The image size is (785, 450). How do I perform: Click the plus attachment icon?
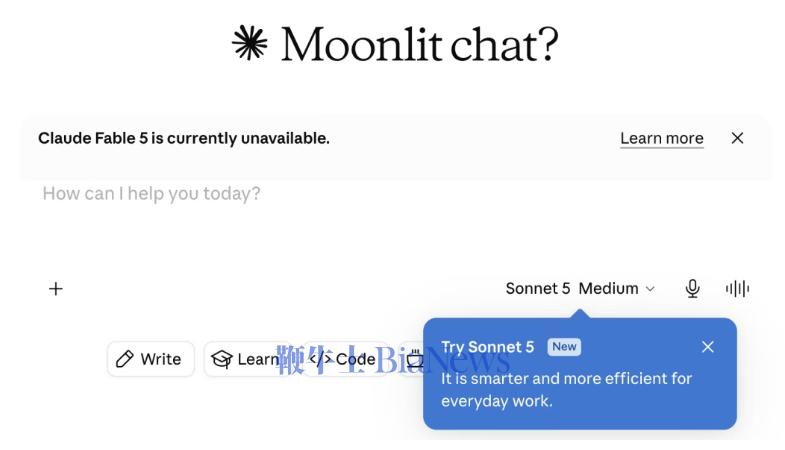click(x=56, y=289)
